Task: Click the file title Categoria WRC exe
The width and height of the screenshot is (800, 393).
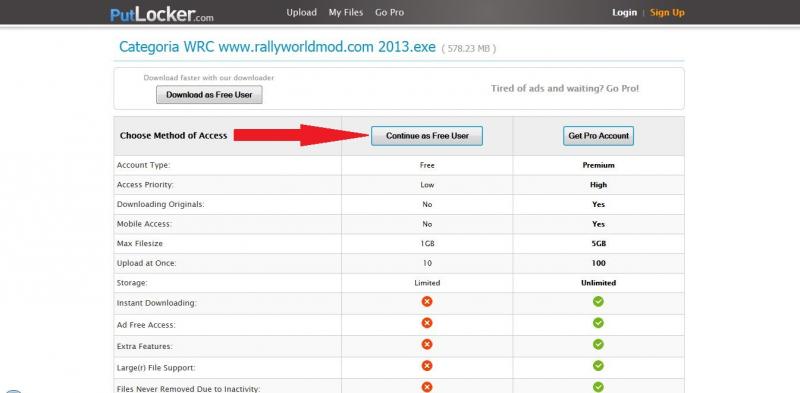Action: [277, 47]
